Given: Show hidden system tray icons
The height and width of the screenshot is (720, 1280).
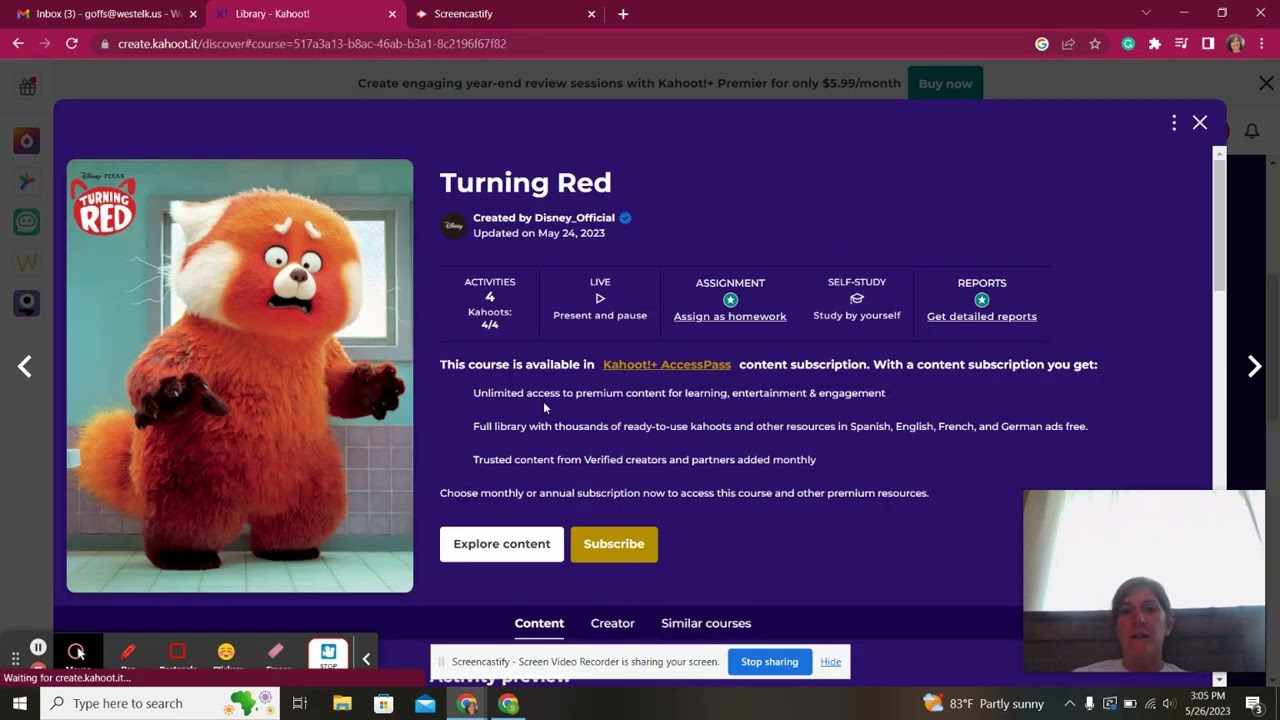Looking at the screenshot, I should (x=1069, y=704).
